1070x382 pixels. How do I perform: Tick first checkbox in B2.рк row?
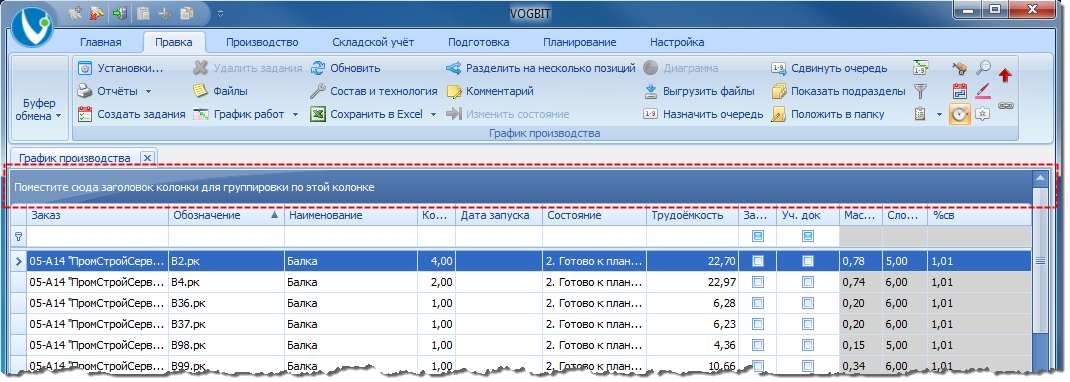tap(757, 261)
